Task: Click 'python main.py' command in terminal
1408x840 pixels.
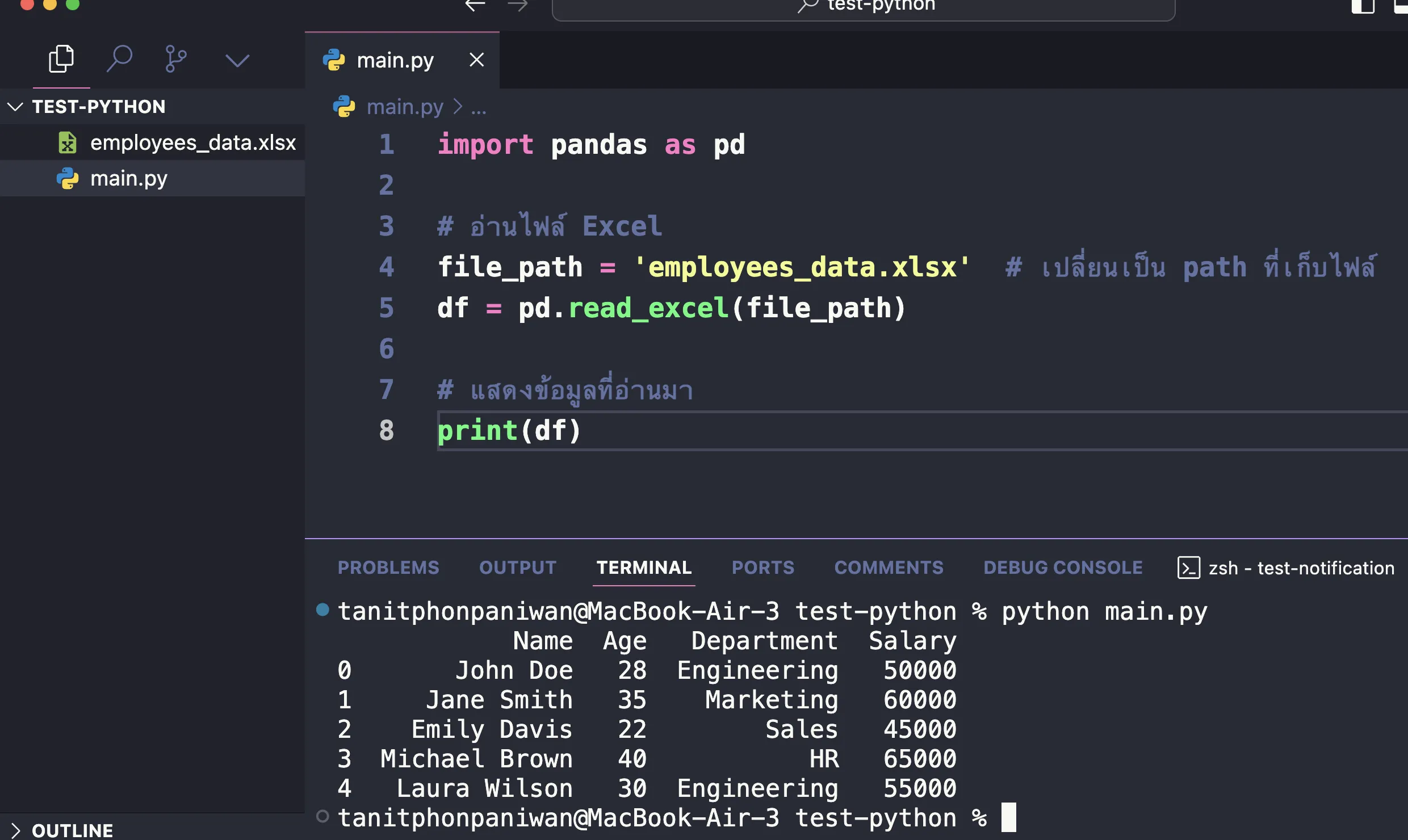Action: coord(1104,612)
